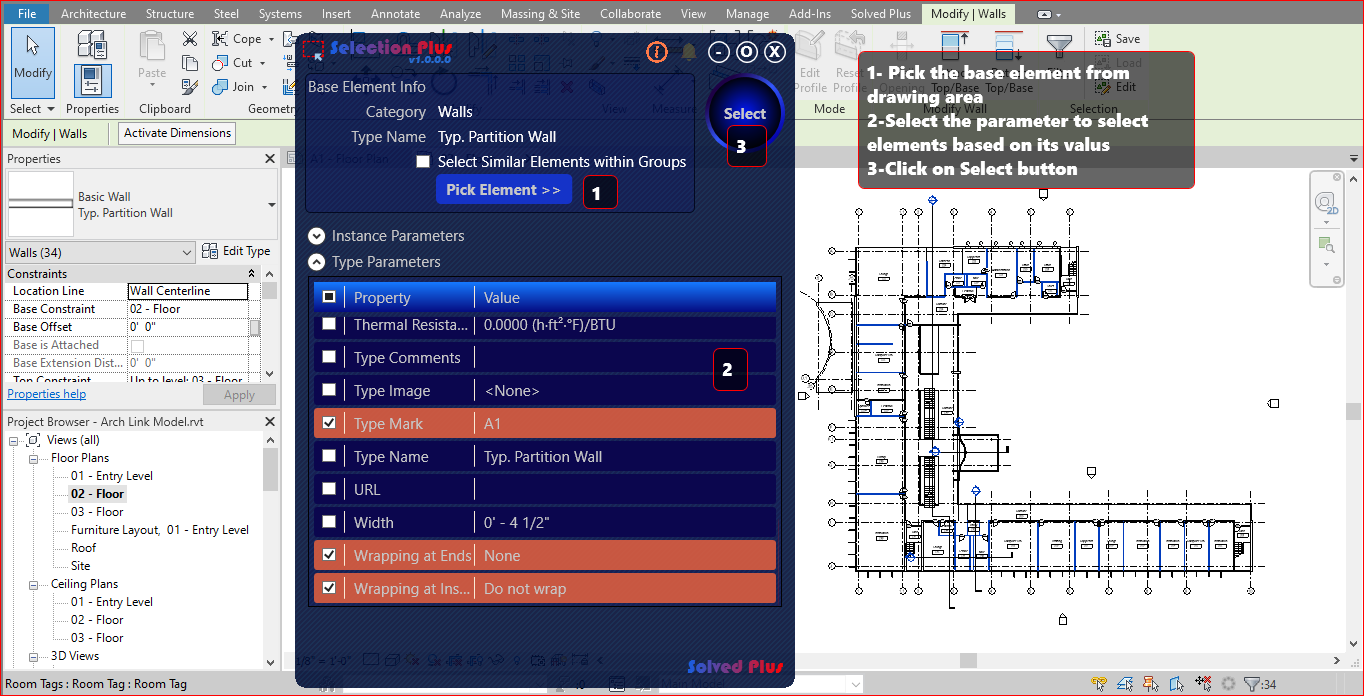Collapse the Ceiling Plans tree node
This screenshot has height=696, width=1364.
[33, 584]
